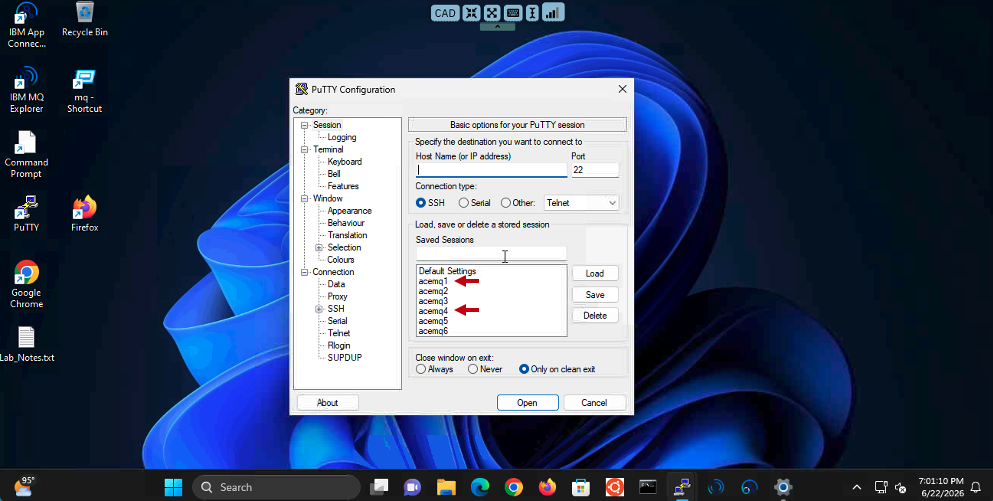The width and height of the screenshot is (993, 501).
Task: Select the Colours category in the tree
Action: pyautogui.click(x=341, y=260)
